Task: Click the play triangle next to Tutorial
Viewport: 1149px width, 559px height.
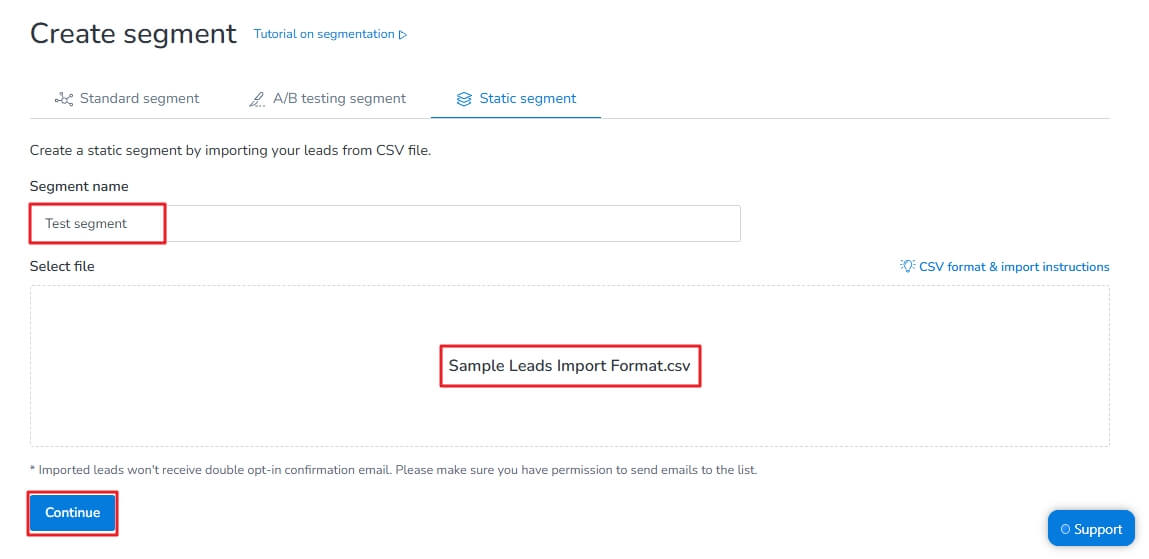Action: click(x=403, y=34)
